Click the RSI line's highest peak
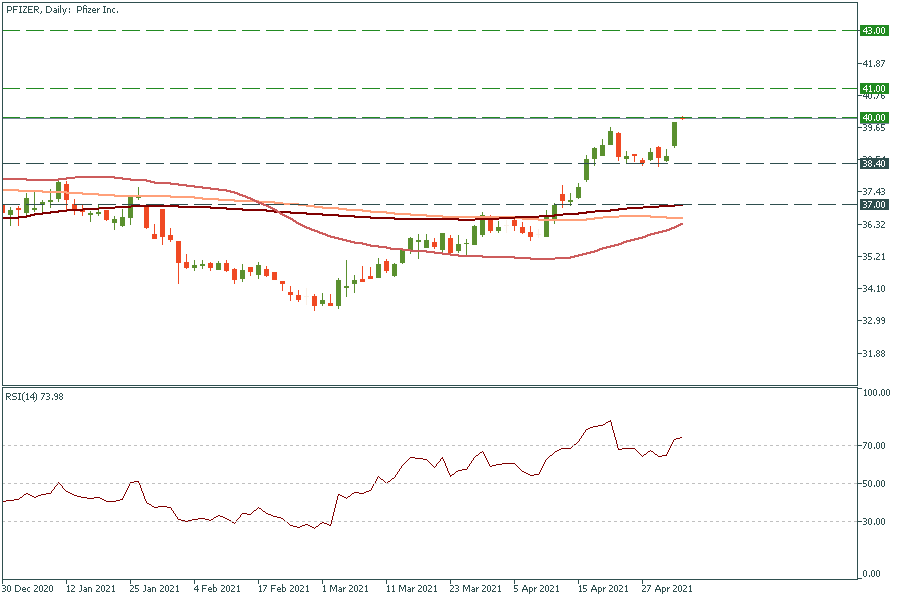This screenshot has width=900, height=600. coord(610,421)
